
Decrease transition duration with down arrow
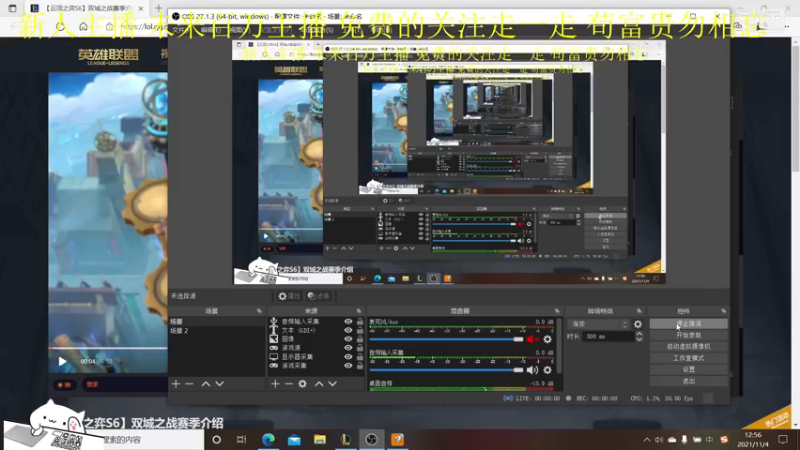coord(639,339)
